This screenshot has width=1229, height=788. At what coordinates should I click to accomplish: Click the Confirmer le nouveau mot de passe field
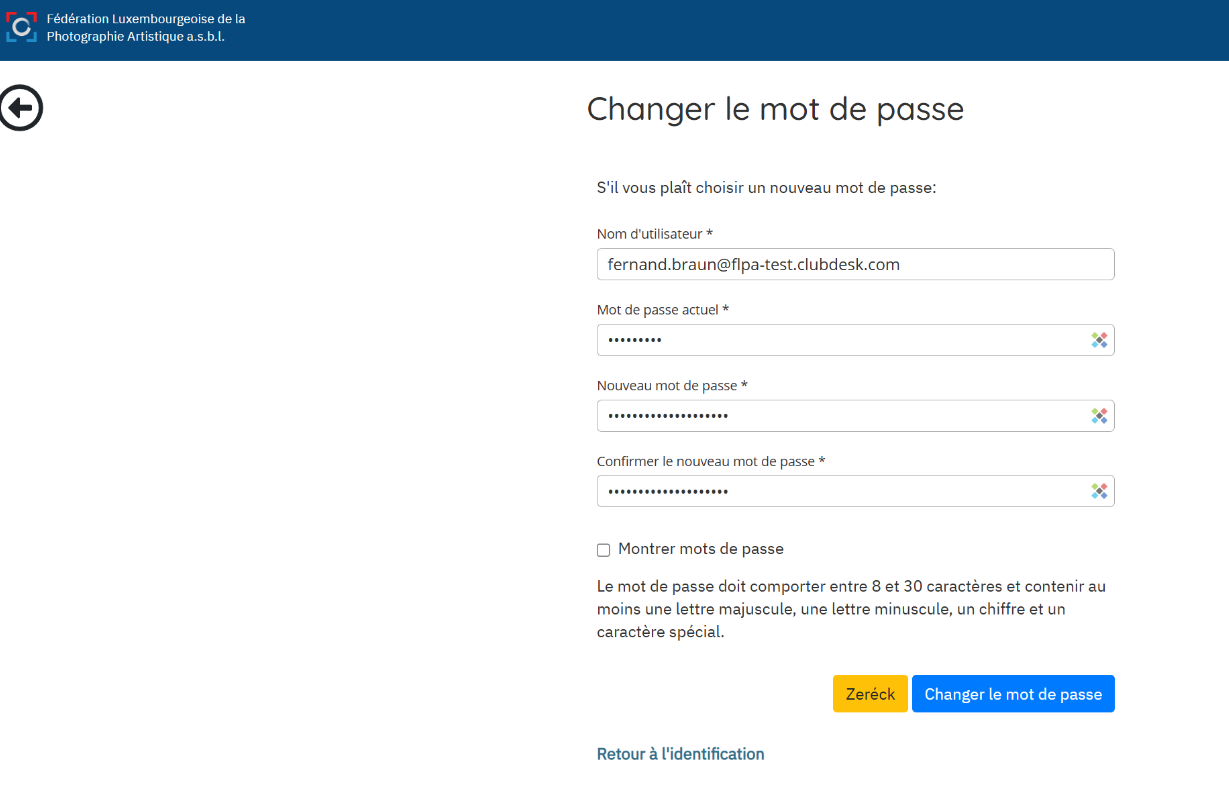click(840, 491)
